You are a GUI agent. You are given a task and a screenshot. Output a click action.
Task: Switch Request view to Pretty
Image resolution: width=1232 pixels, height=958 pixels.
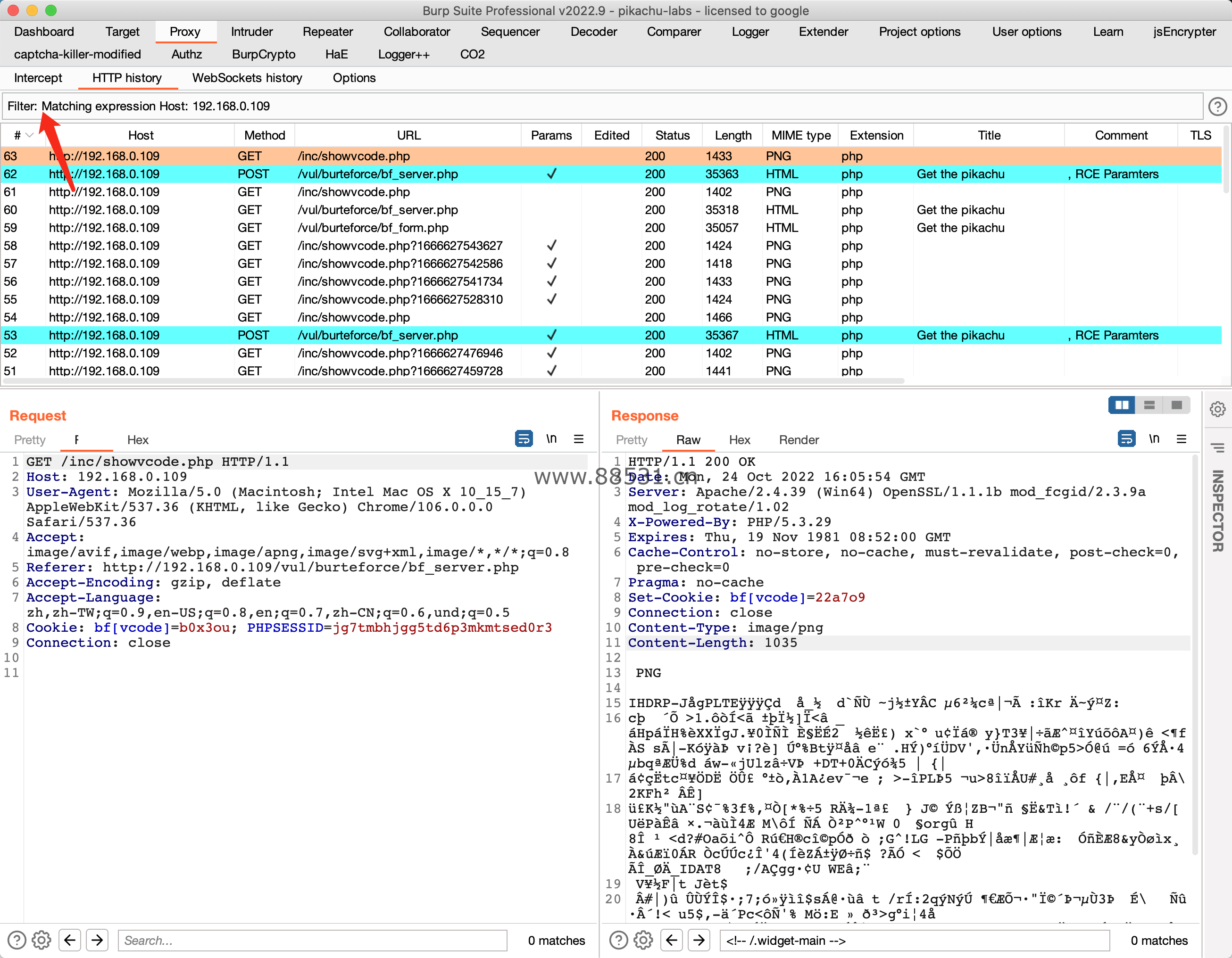pyautogui.click(x=30, y=440)
